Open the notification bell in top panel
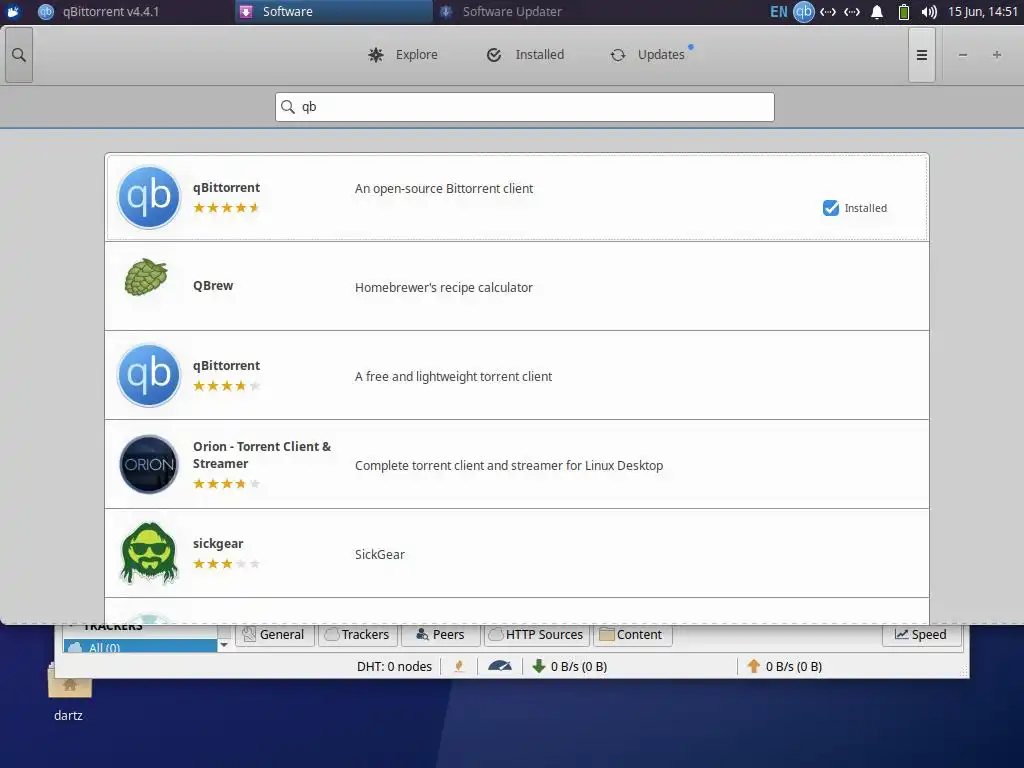The height and width of the screenshot is (768, 1024). [877, 12]
